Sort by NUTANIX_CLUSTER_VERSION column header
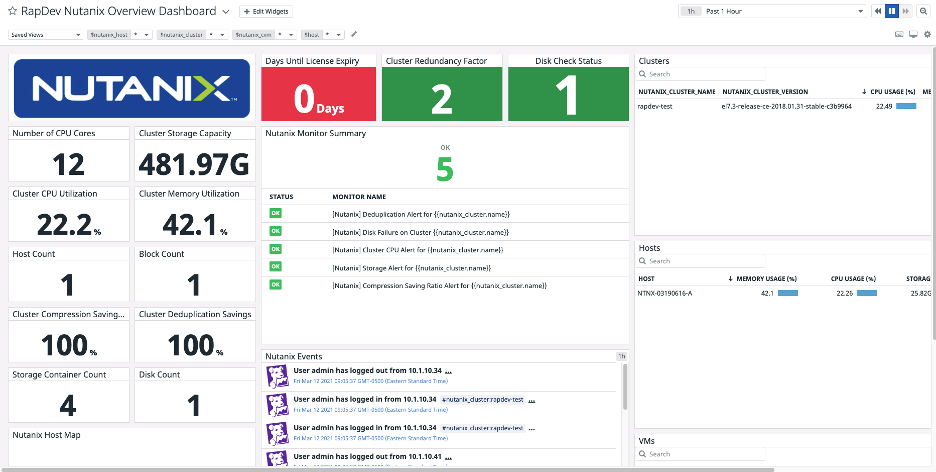This screenshot has height=472, width=936. [x=765, y=92]
